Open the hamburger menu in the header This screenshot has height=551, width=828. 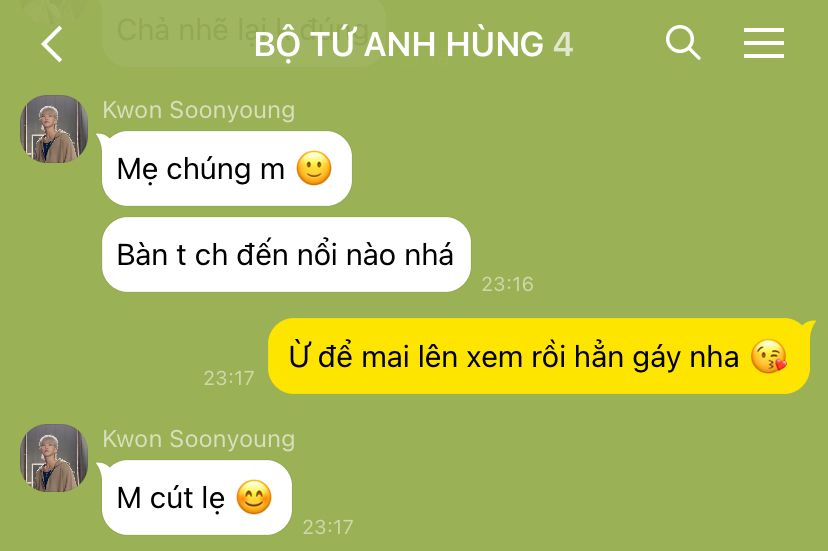[x=764, y=43]
